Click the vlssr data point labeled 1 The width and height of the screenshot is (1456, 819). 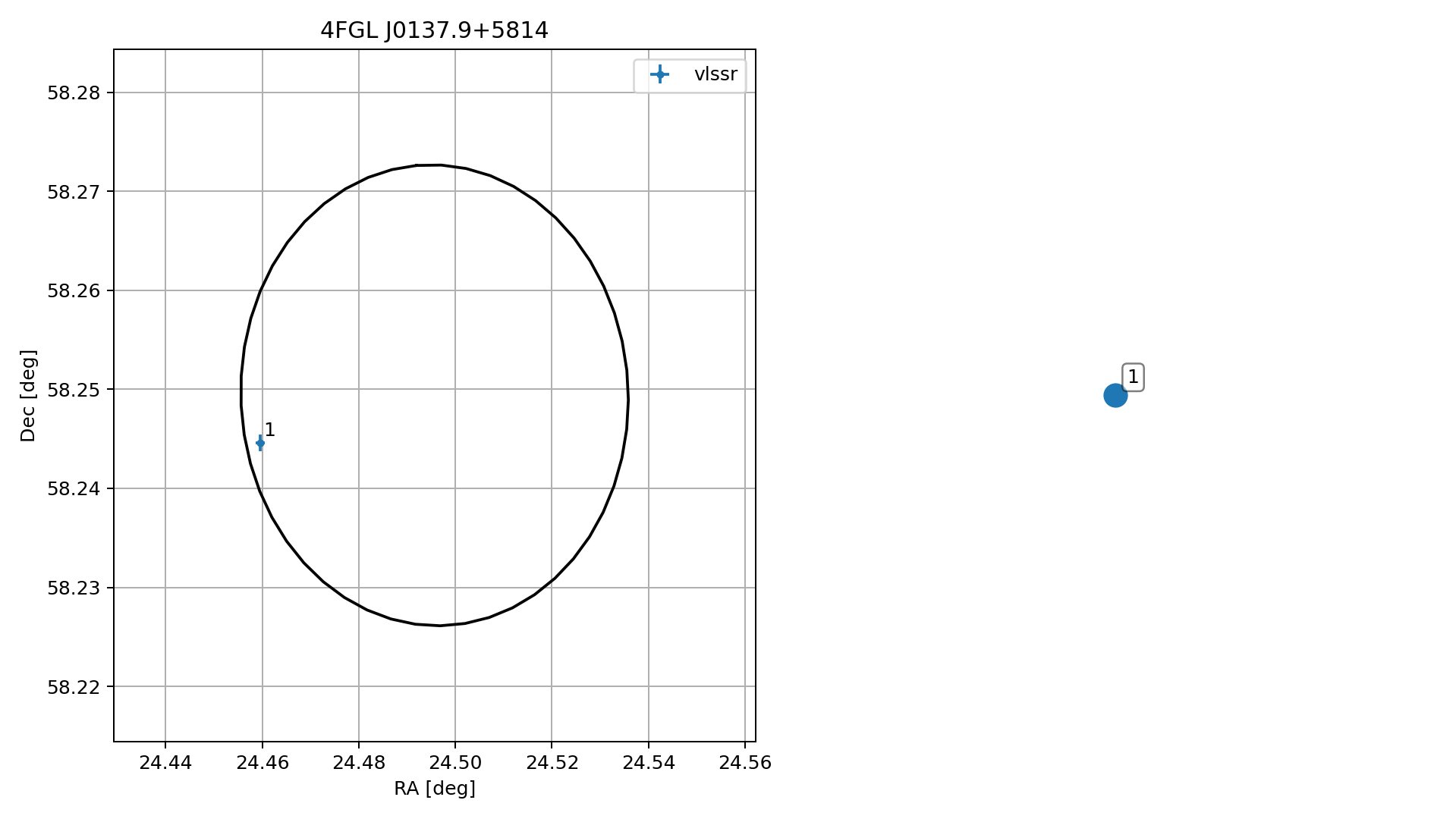pos(260,443)
